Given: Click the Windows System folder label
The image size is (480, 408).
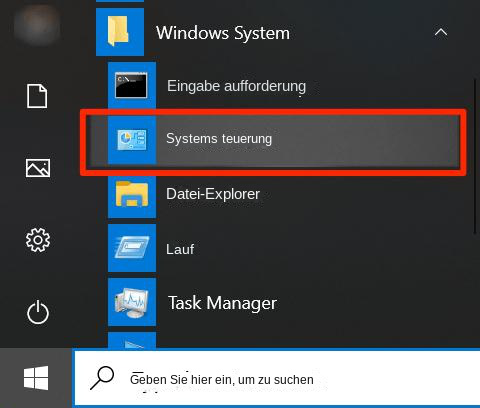Looking at the screenshot, I should point(223,33).
